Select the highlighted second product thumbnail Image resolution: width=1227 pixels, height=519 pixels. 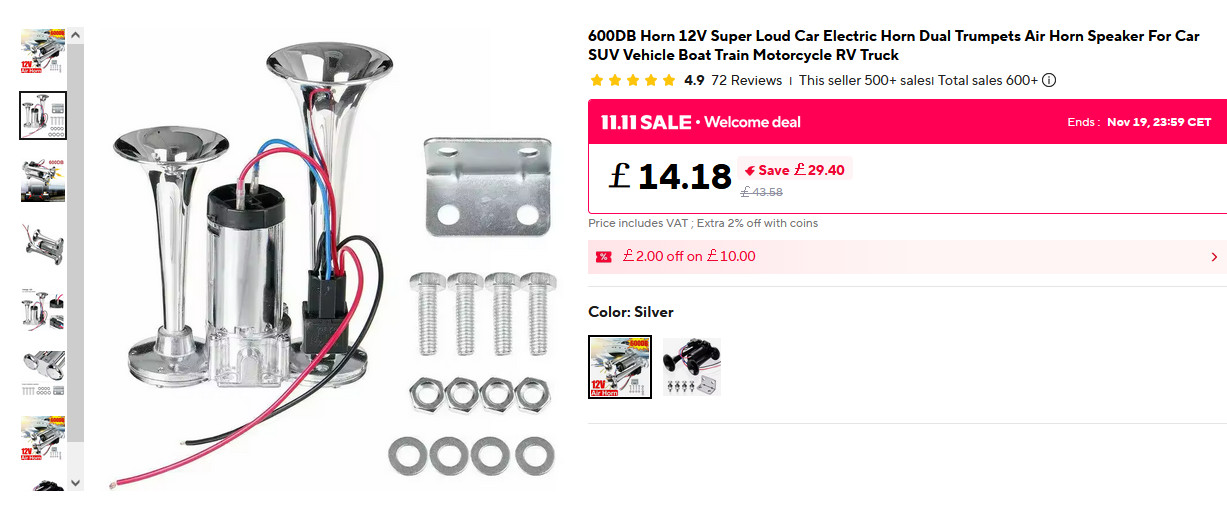click(x=43, y=115)
